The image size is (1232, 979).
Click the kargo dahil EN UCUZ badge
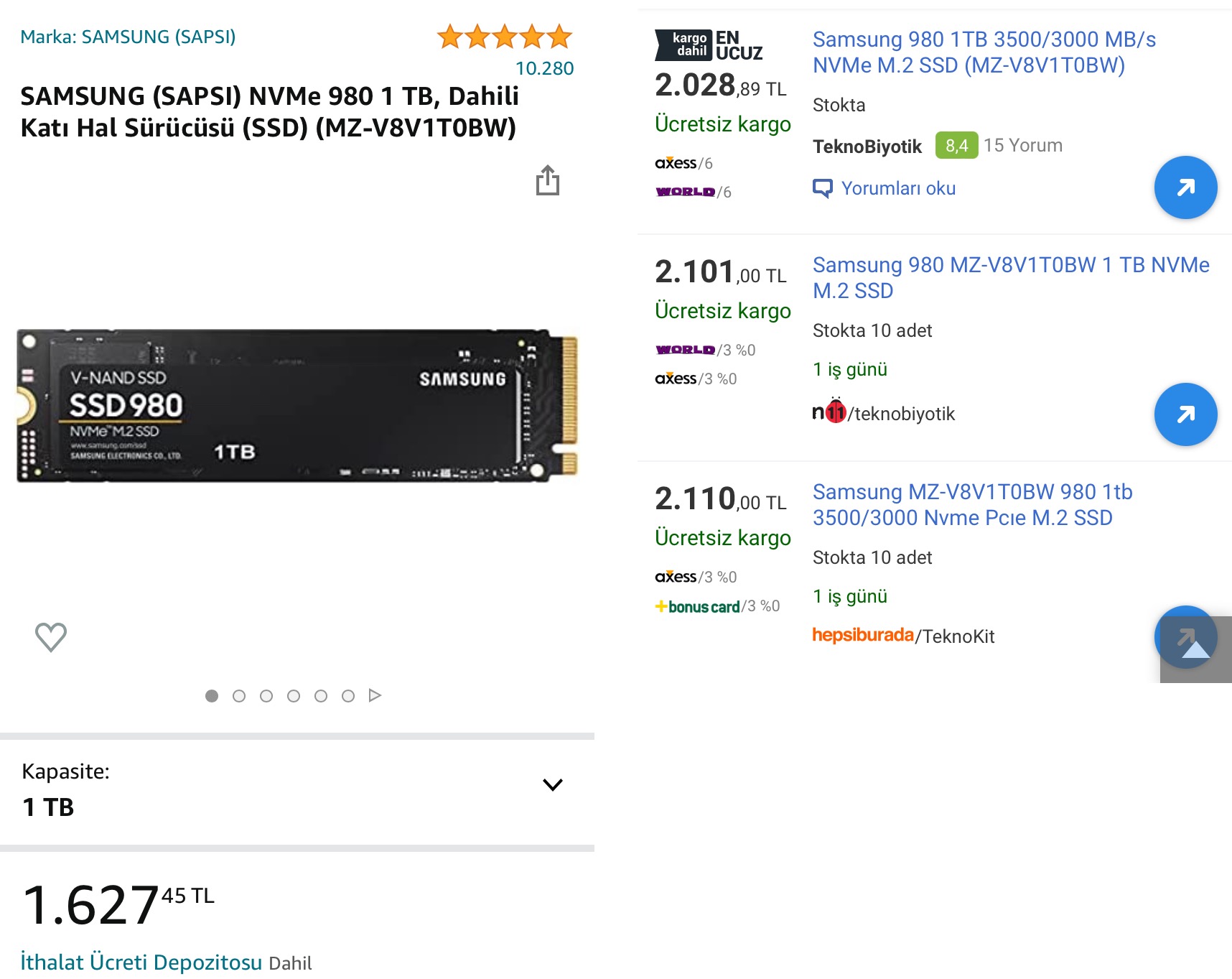pyautogui.click(x=709, y=45)
